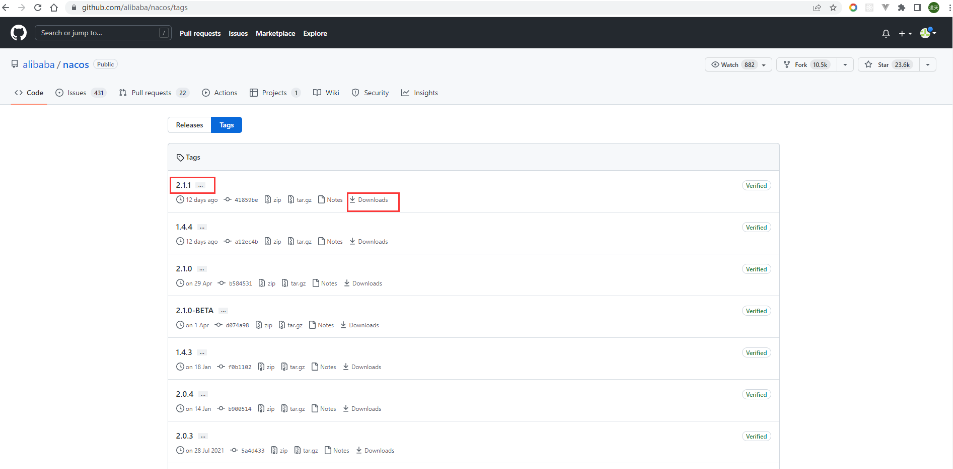Open Notes for tag 2.1.0

click(x=325, y=283)
